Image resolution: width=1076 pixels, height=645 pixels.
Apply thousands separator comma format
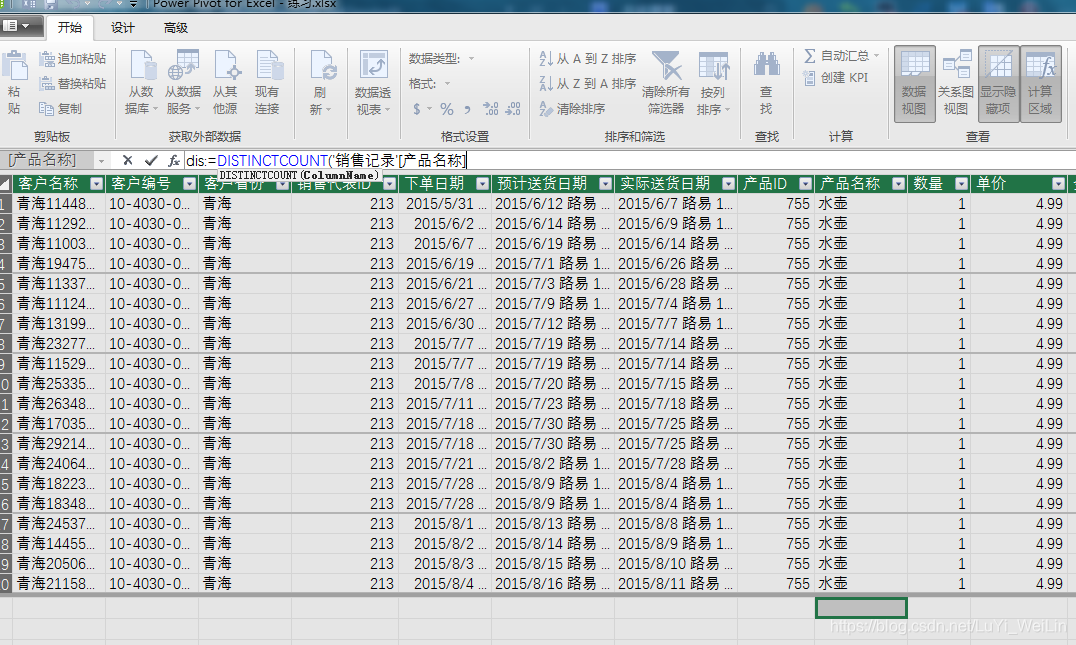(468, 109)
